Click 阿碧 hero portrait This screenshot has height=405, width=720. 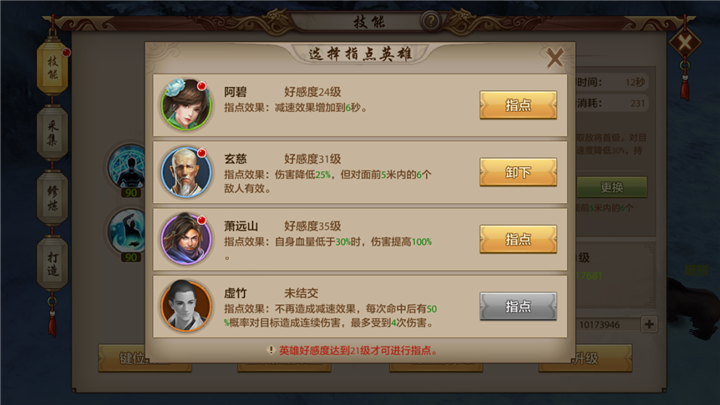click(x=186, y=104)
